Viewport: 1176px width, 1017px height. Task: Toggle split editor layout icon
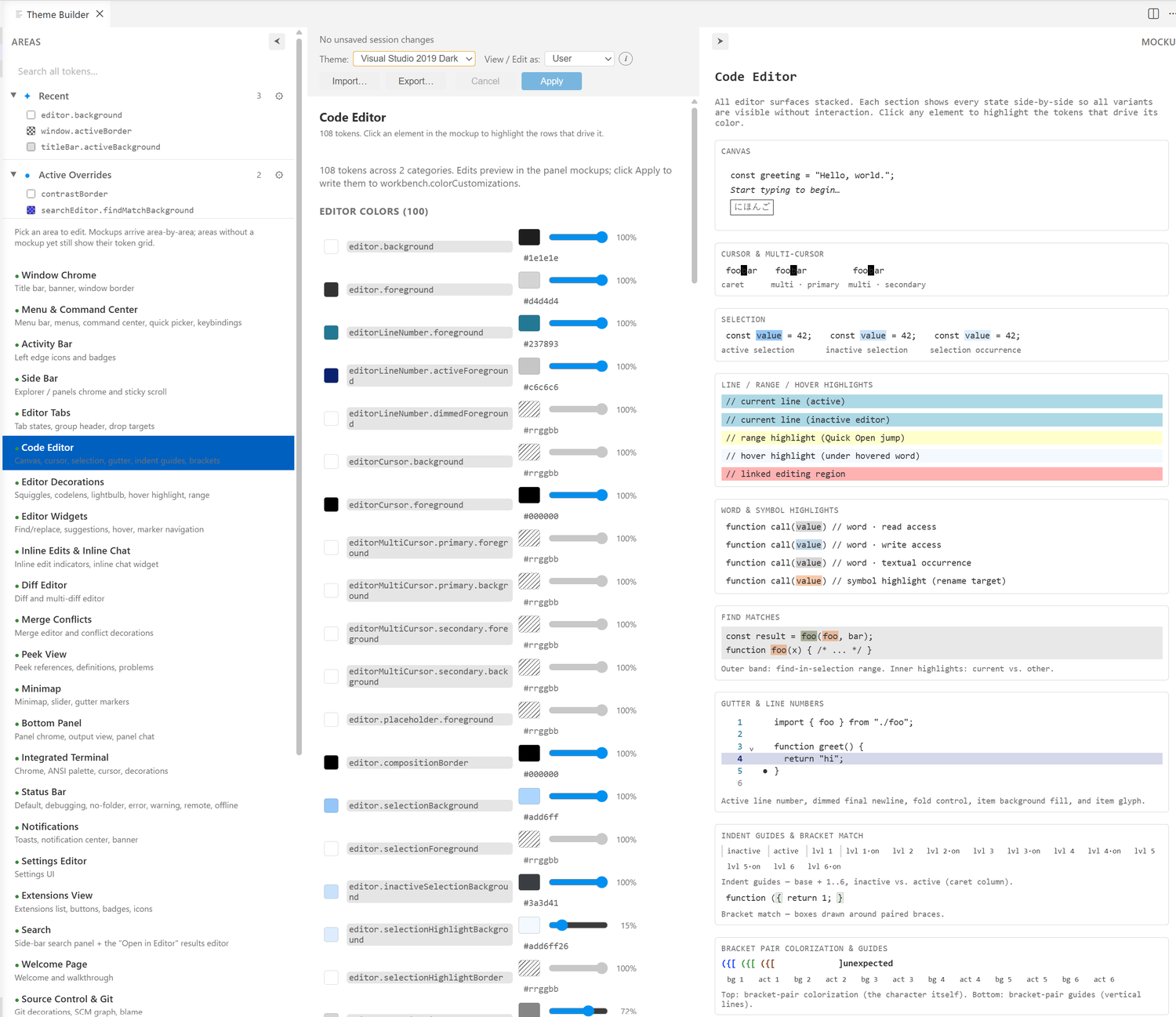1153,14
